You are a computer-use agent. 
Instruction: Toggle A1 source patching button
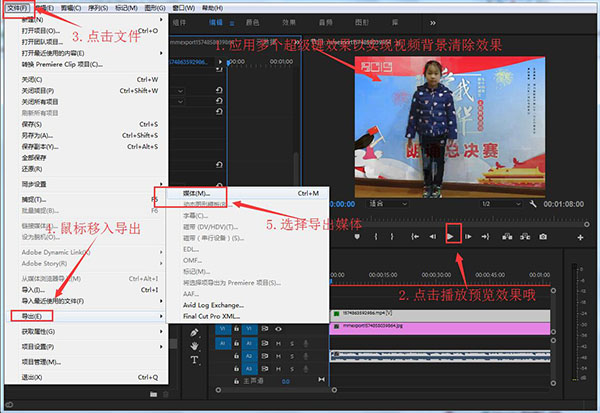point(222,343)
